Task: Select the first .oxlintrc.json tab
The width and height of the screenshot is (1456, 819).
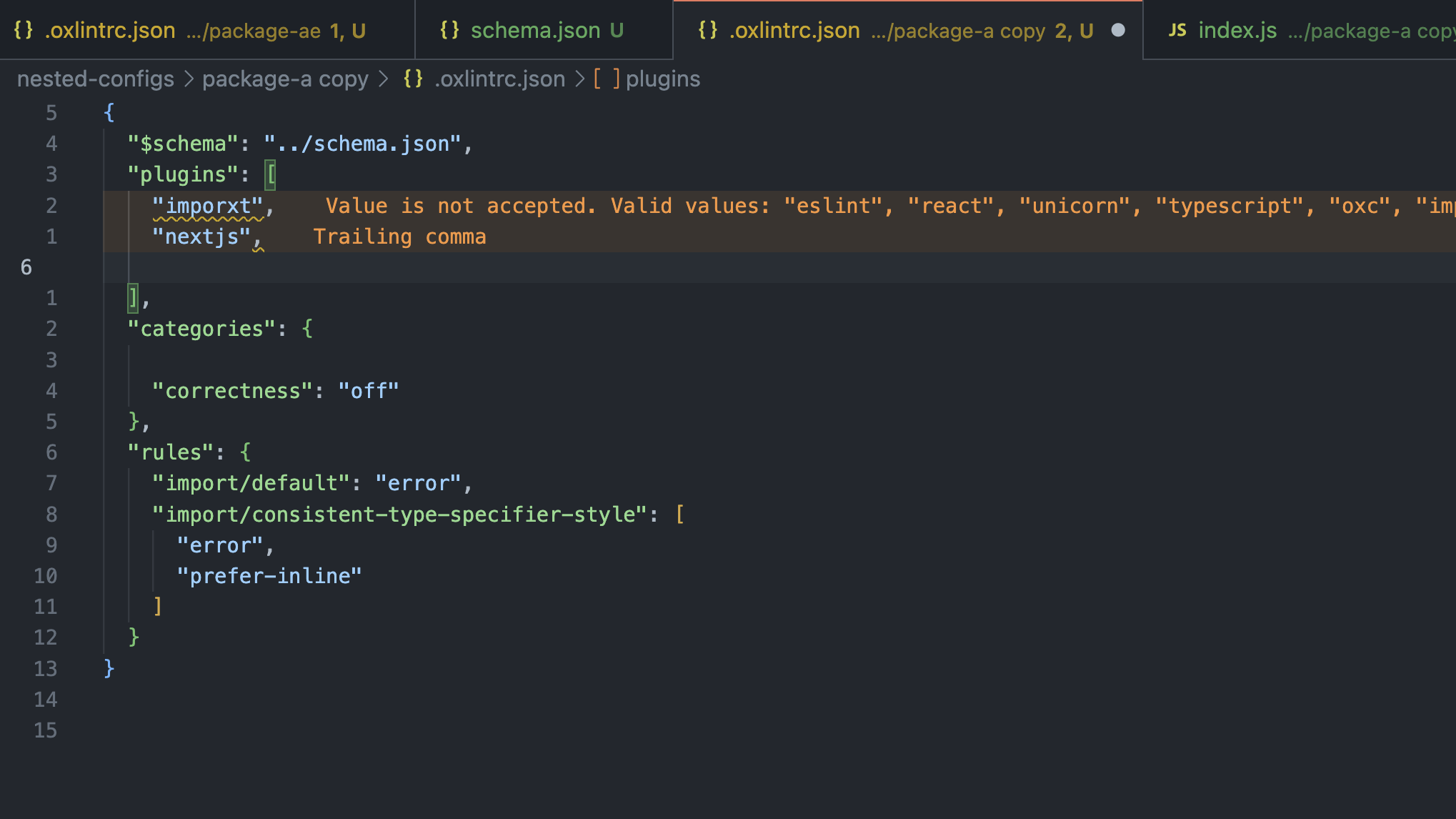Action: (109, 30)
